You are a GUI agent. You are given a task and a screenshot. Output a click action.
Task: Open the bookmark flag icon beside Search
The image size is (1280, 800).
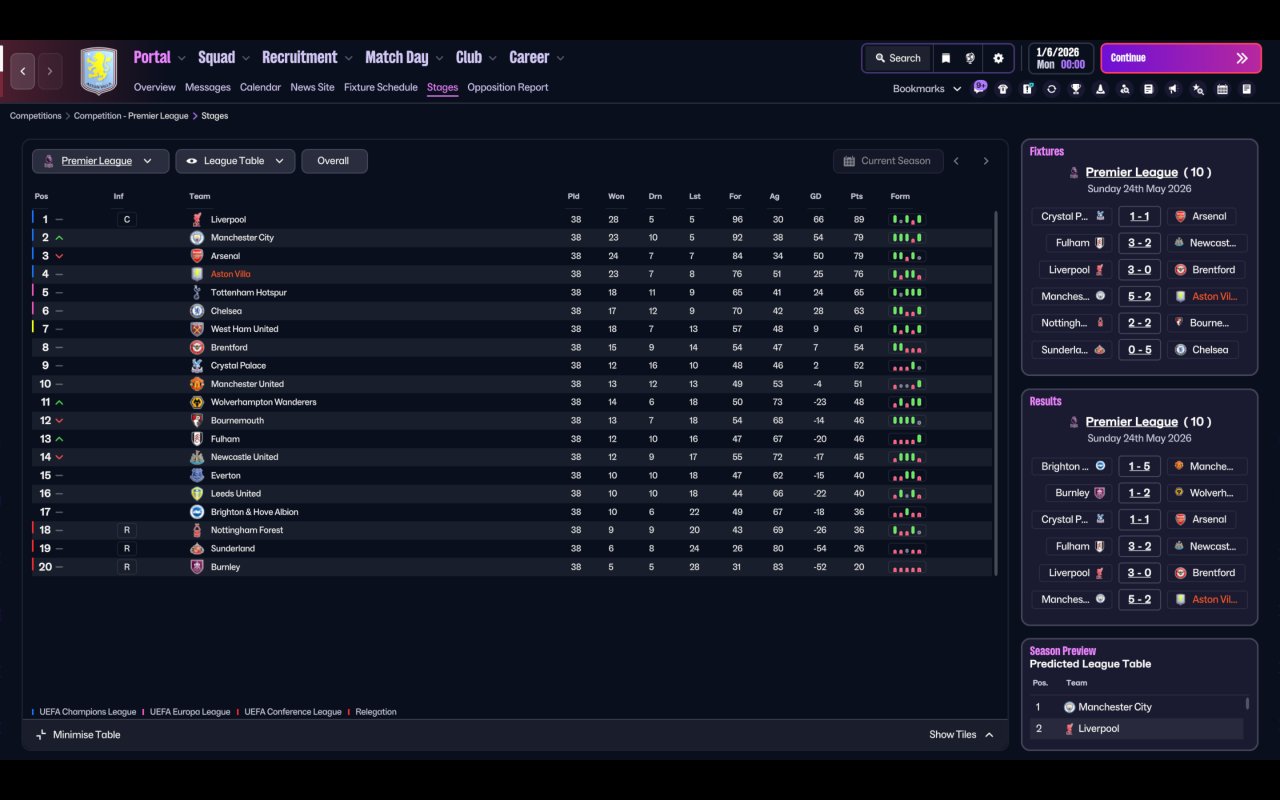946,58
